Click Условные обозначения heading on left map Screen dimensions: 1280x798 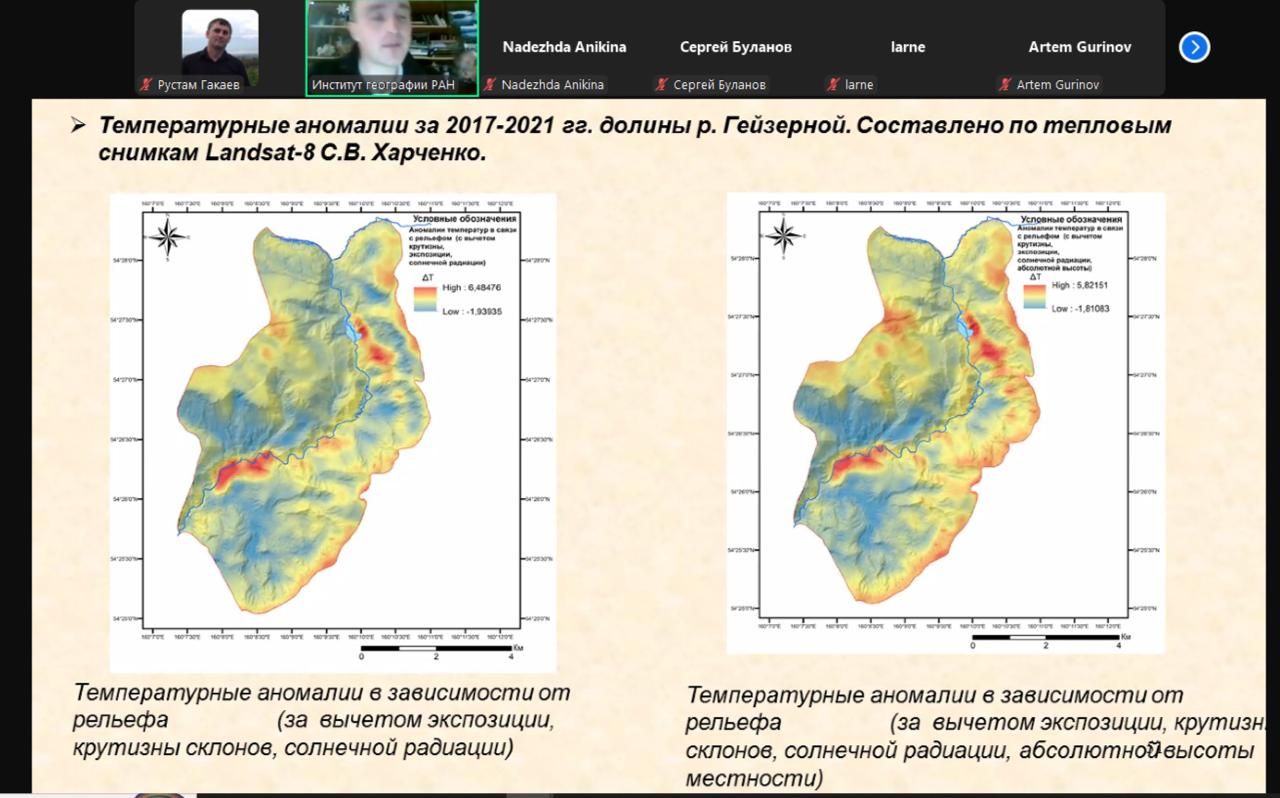point(464,218)
